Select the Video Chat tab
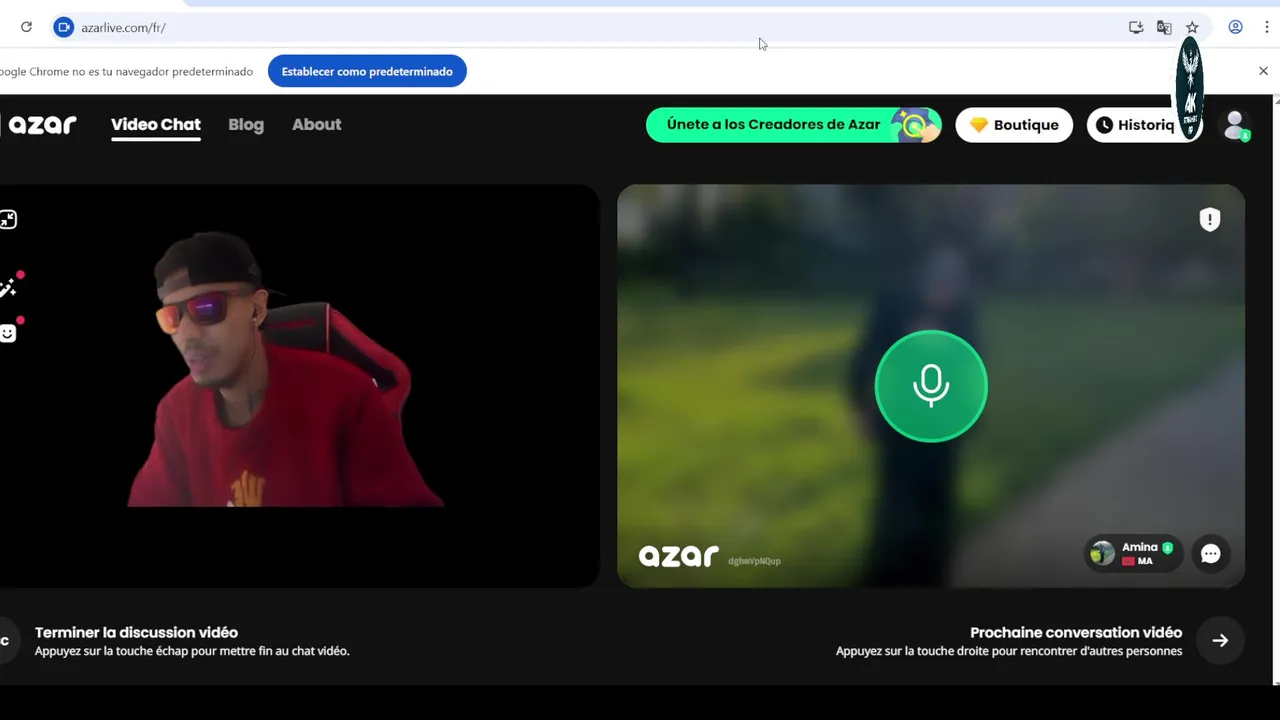The width and height of the screenshot is (1280, 720). click(x=156, y=125)
